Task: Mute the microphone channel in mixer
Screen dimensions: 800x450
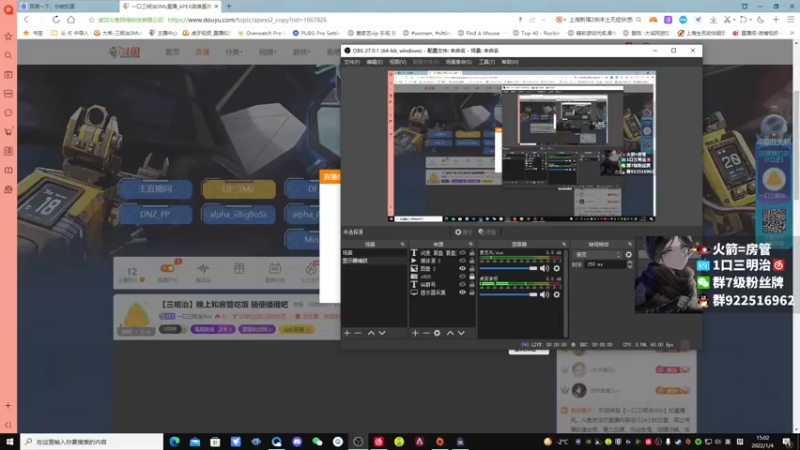Action: pos(544,268)
